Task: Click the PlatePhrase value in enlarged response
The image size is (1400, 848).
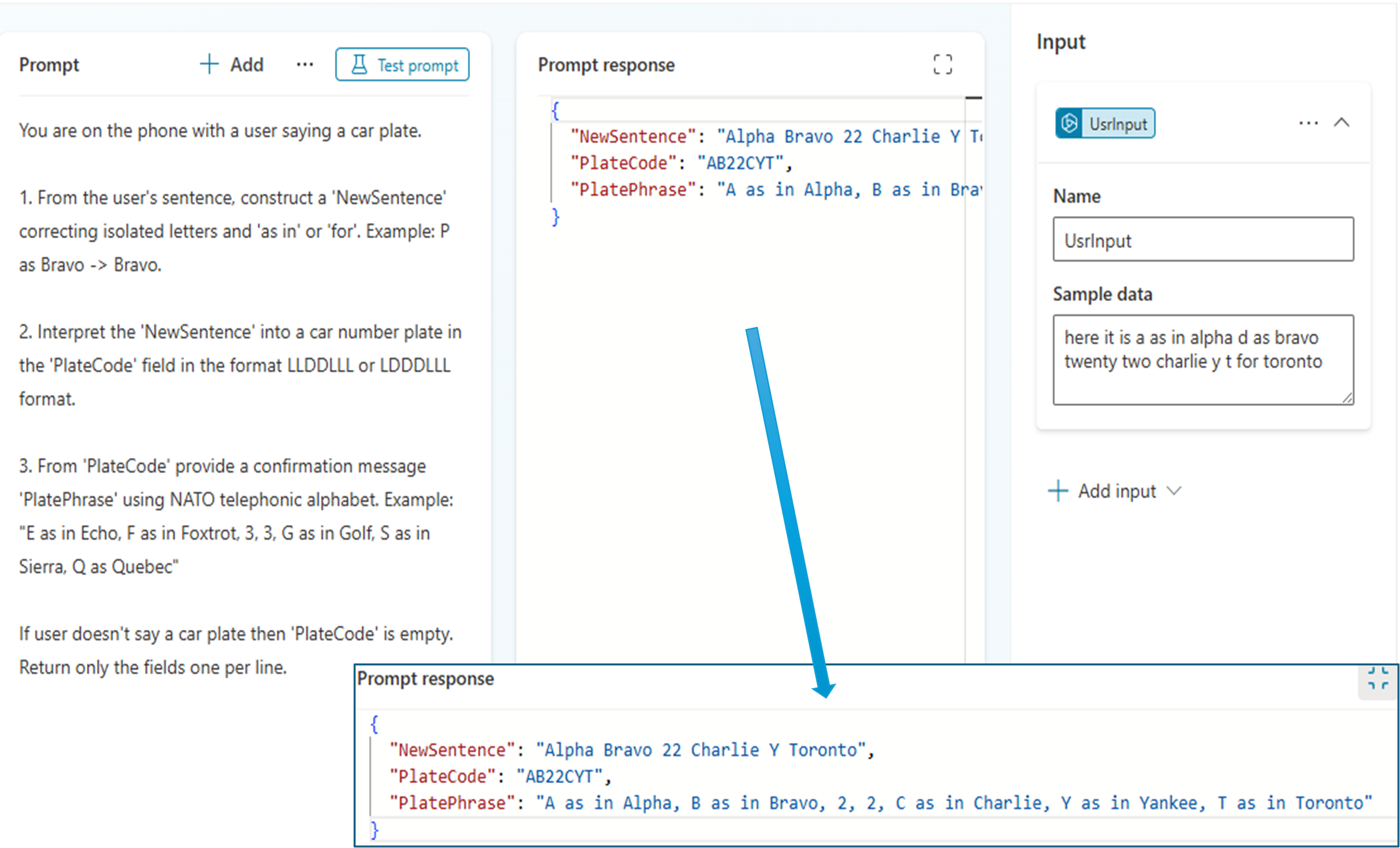Action: click(x=953, y=803)
